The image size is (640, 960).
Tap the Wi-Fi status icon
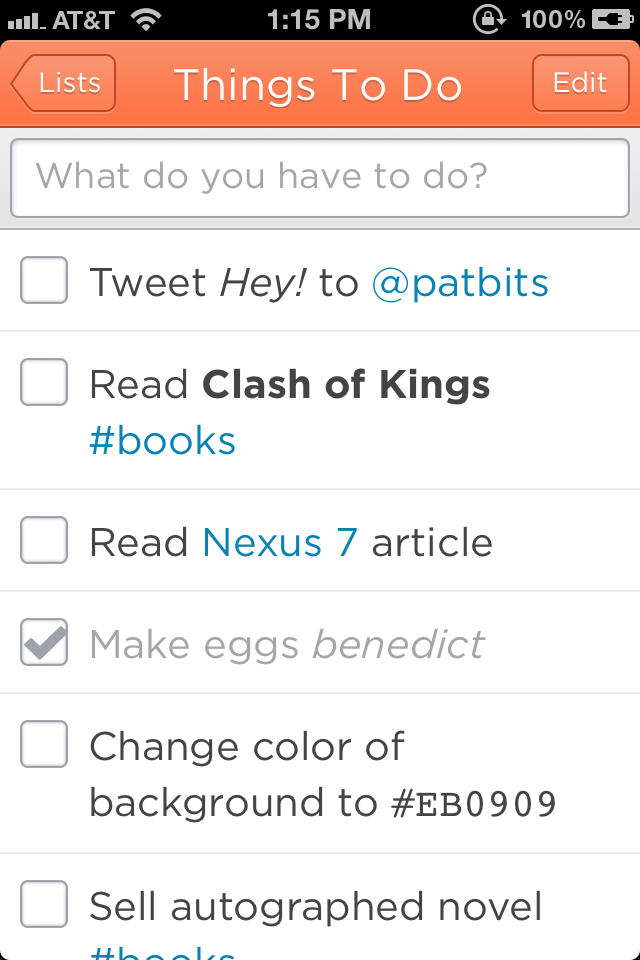coord(146,20)
